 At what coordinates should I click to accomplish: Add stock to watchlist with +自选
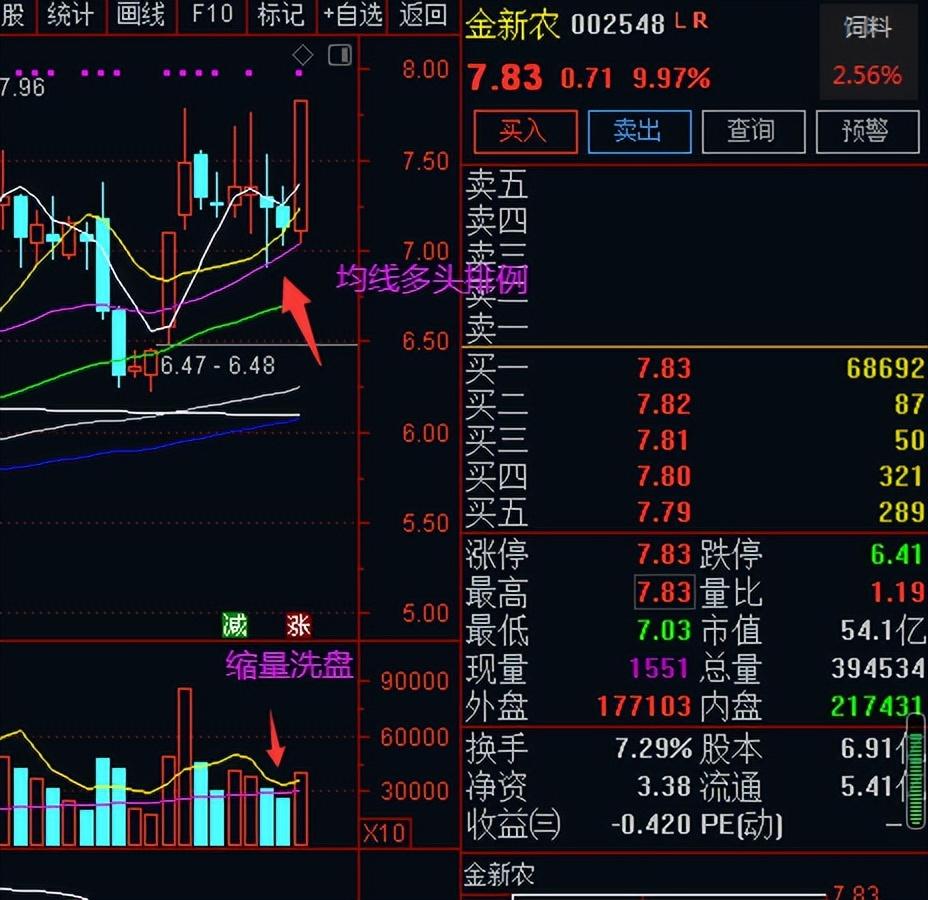tap(352, 15)
